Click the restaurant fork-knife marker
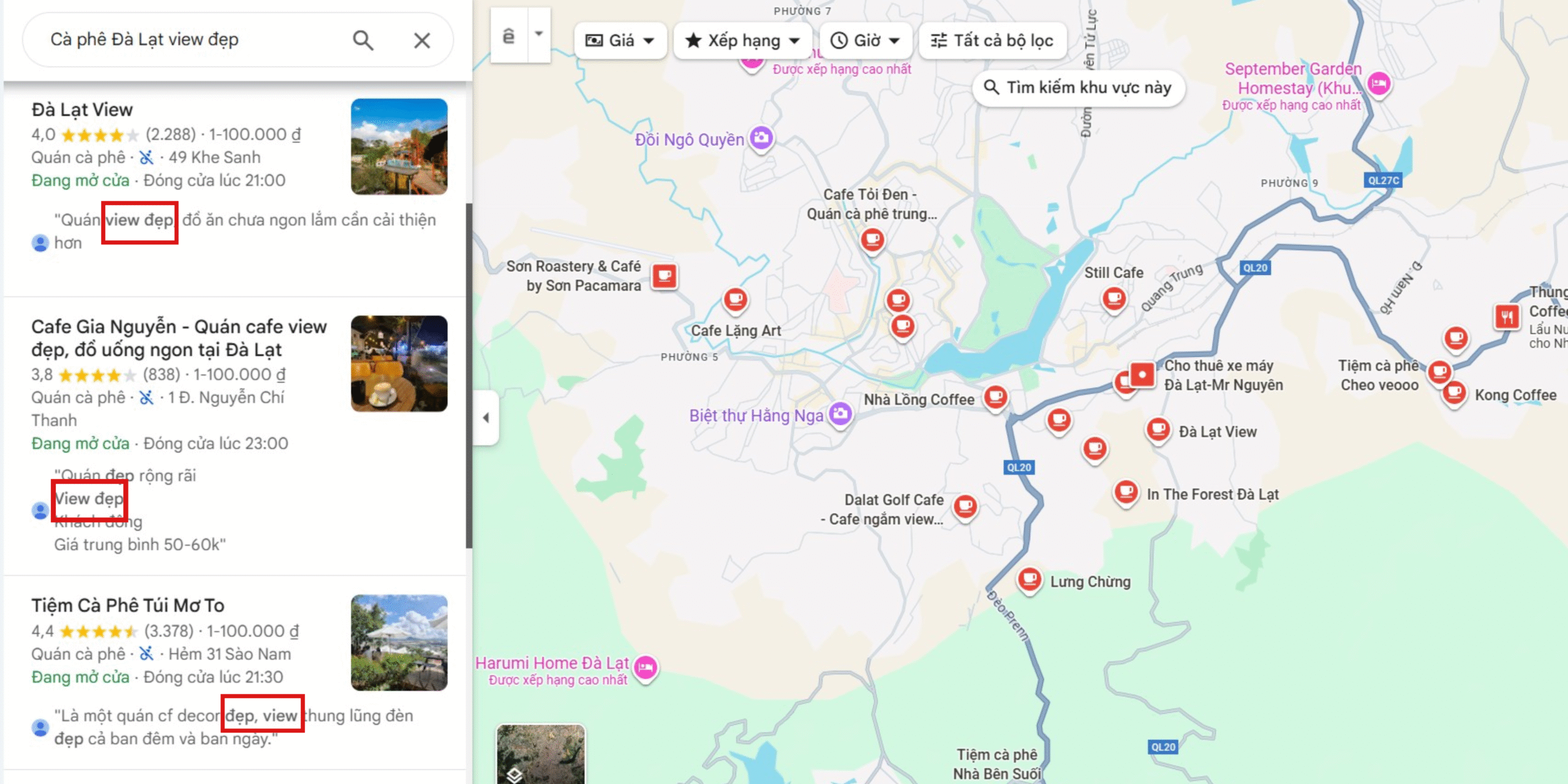This screenshot has height=784, width=1568. point(1507,317)
